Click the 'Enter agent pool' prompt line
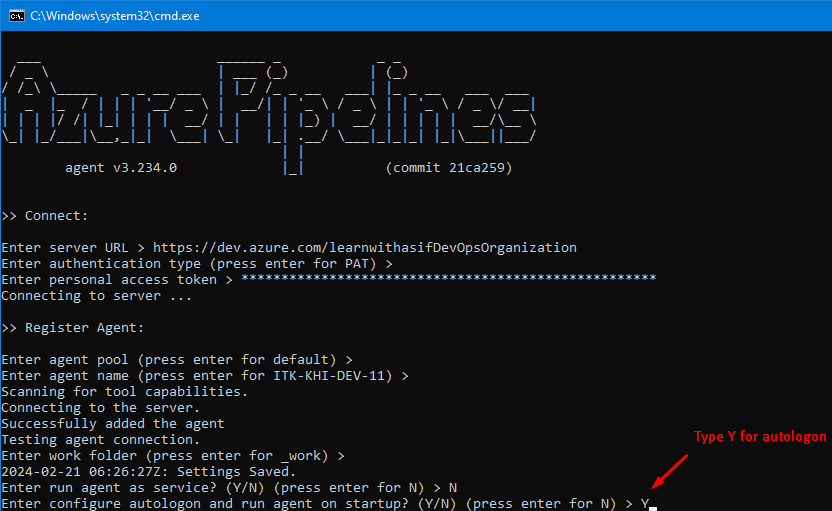 177,360
